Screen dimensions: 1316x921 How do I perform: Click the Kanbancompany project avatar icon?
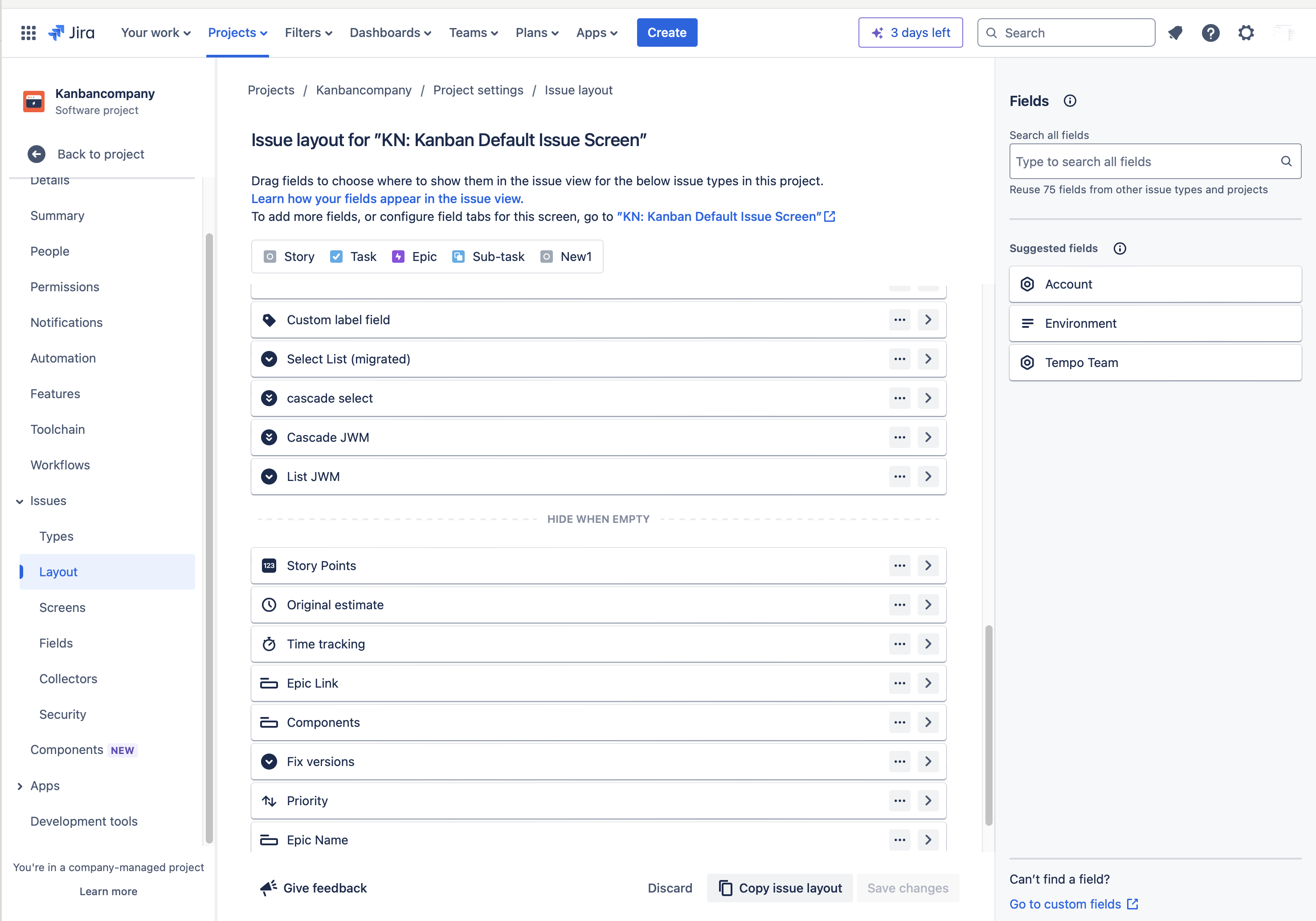(33, 102)
